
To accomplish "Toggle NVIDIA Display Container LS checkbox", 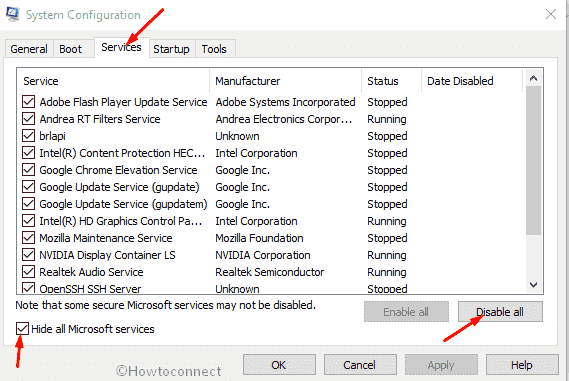I will tap(28, 255).
